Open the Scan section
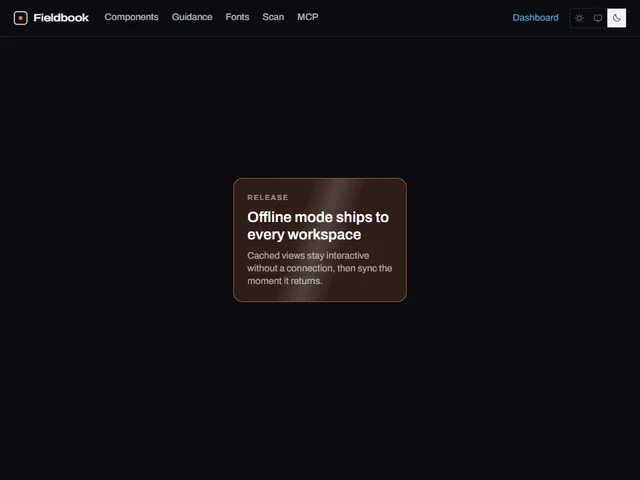Viewport: 640px width, 480px height. tap(273, 17)
